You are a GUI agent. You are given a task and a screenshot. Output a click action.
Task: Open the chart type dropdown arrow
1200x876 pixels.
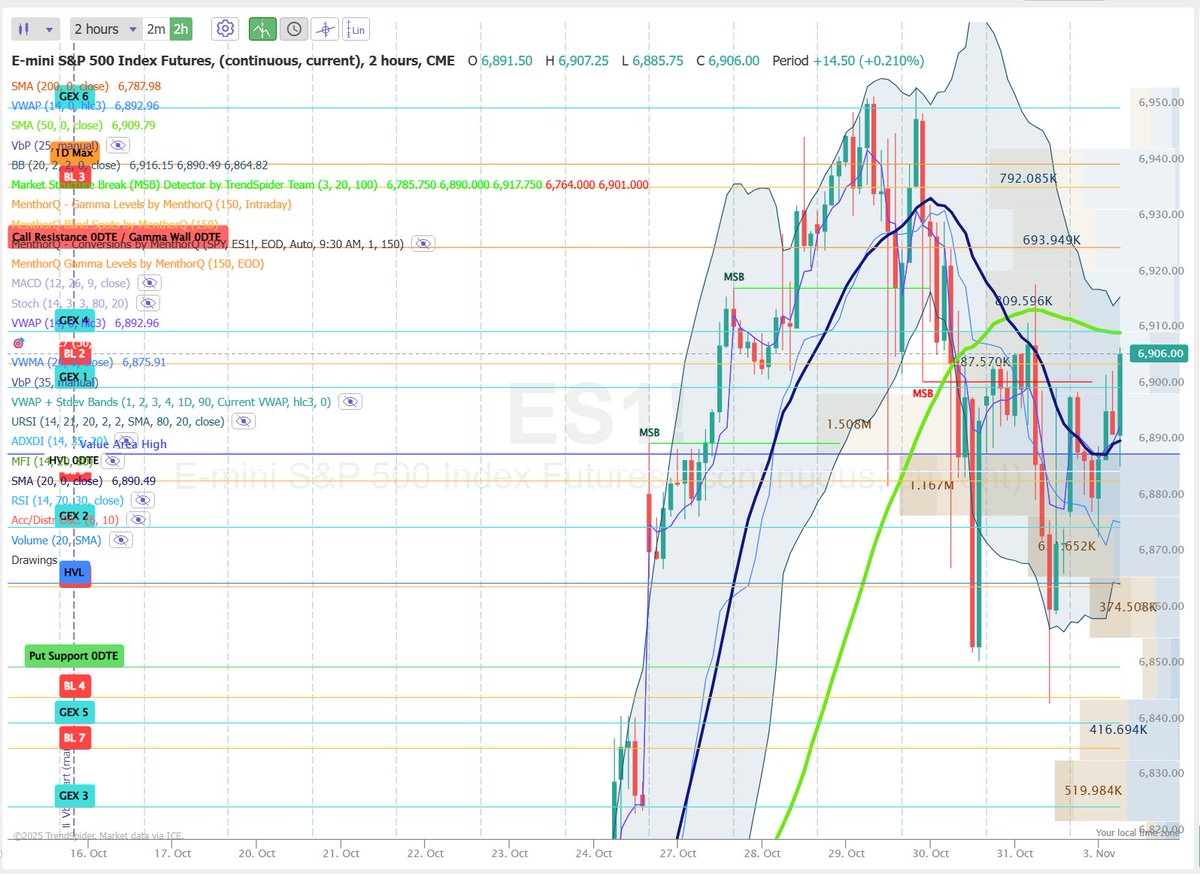(50, 29)
